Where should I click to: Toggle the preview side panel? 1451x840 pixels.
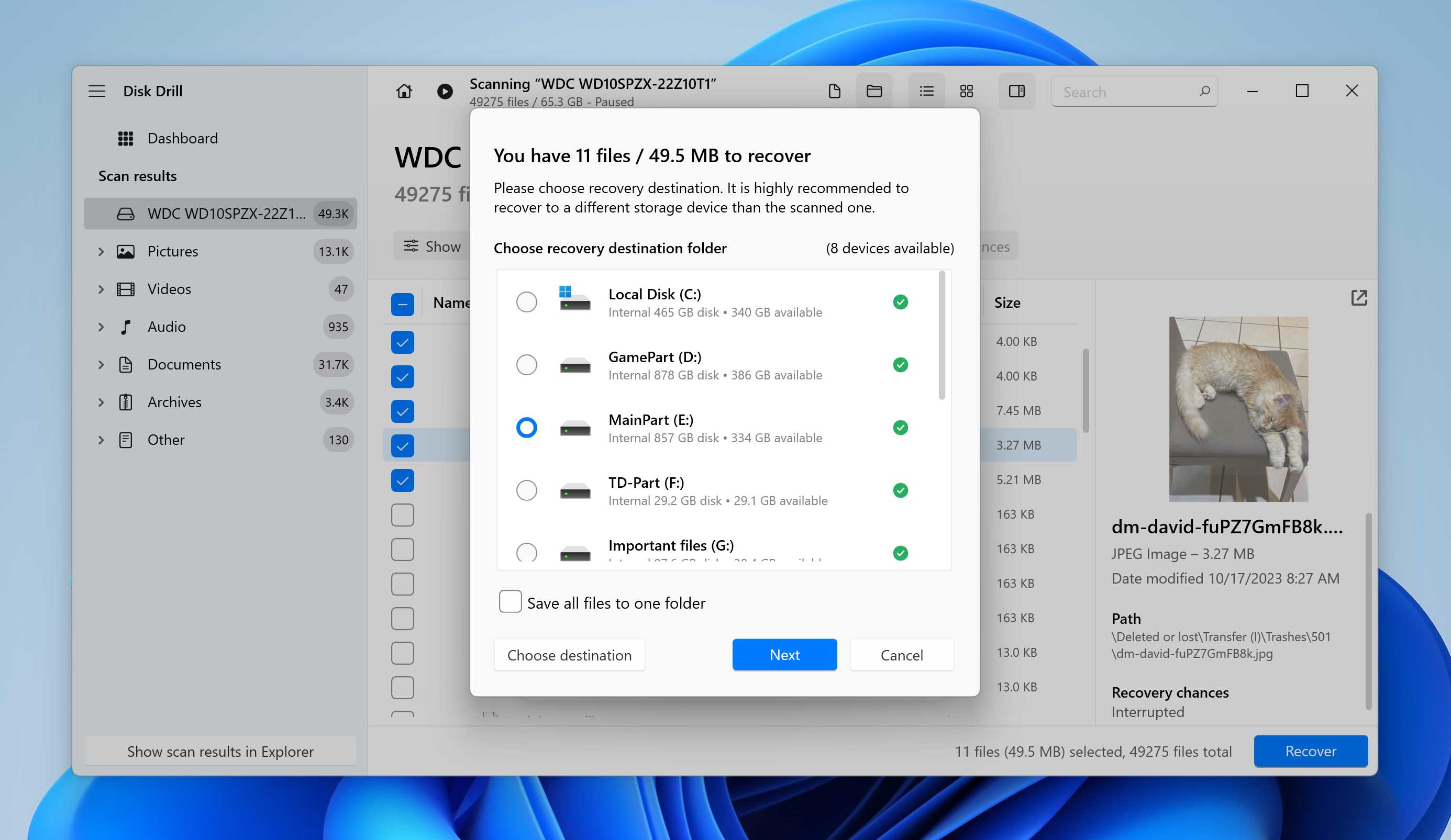[1017, 91]
